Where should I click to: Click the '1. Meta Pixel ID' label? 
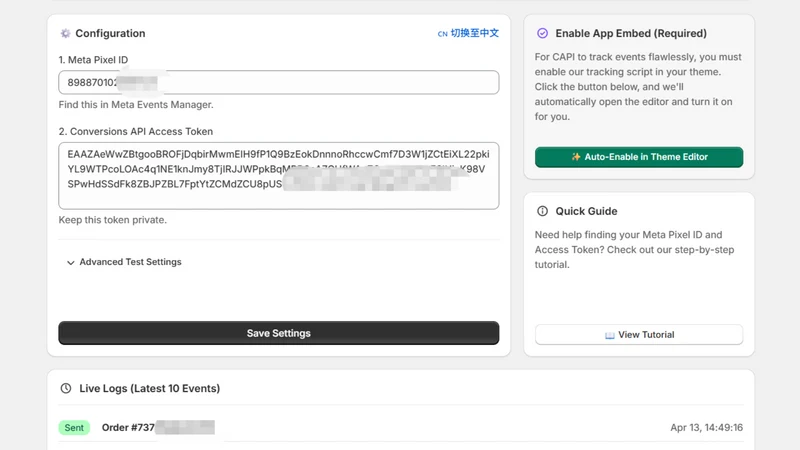93,60
